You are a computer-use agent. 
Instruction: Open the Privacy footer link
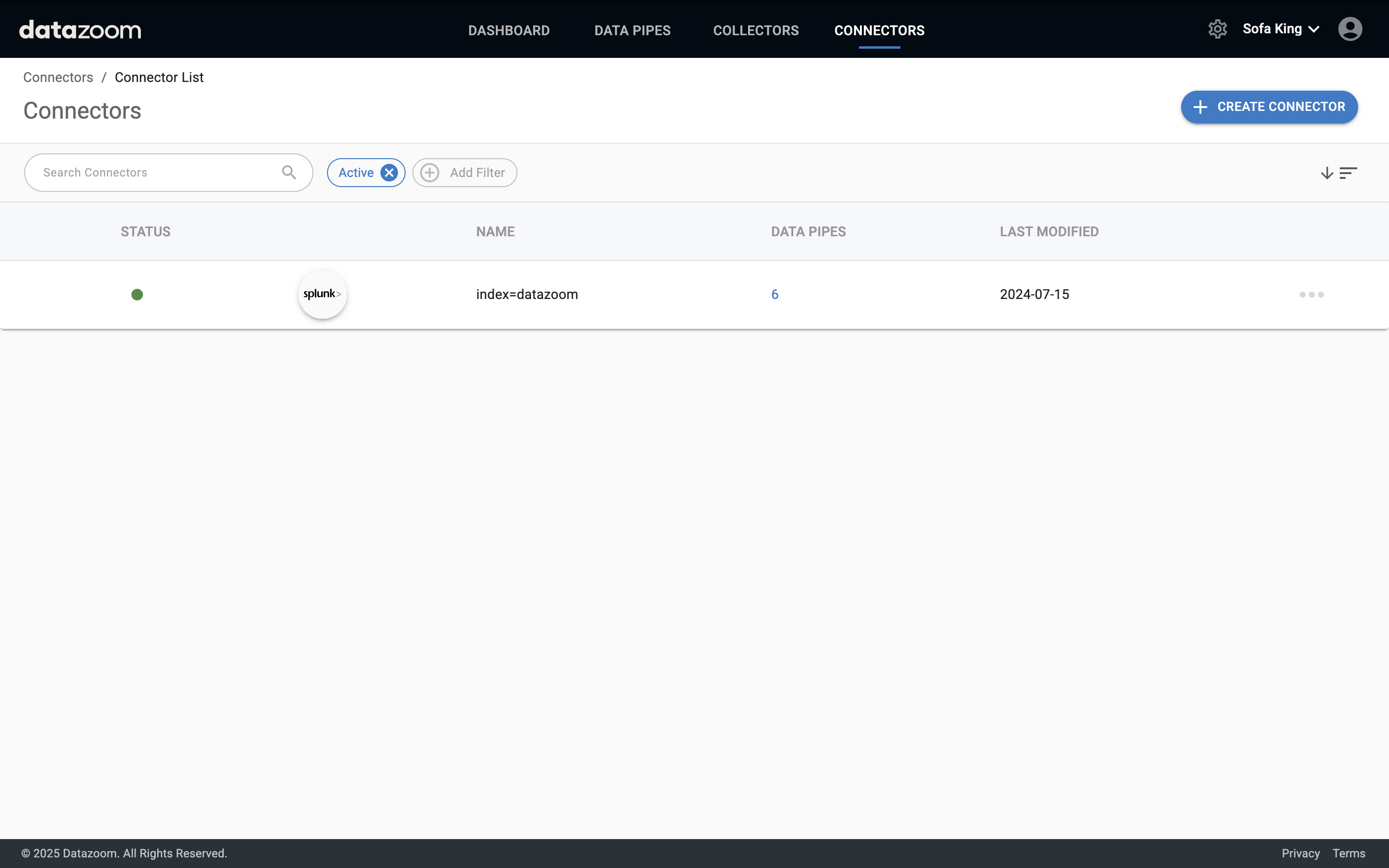click(x=1301, y=853)
